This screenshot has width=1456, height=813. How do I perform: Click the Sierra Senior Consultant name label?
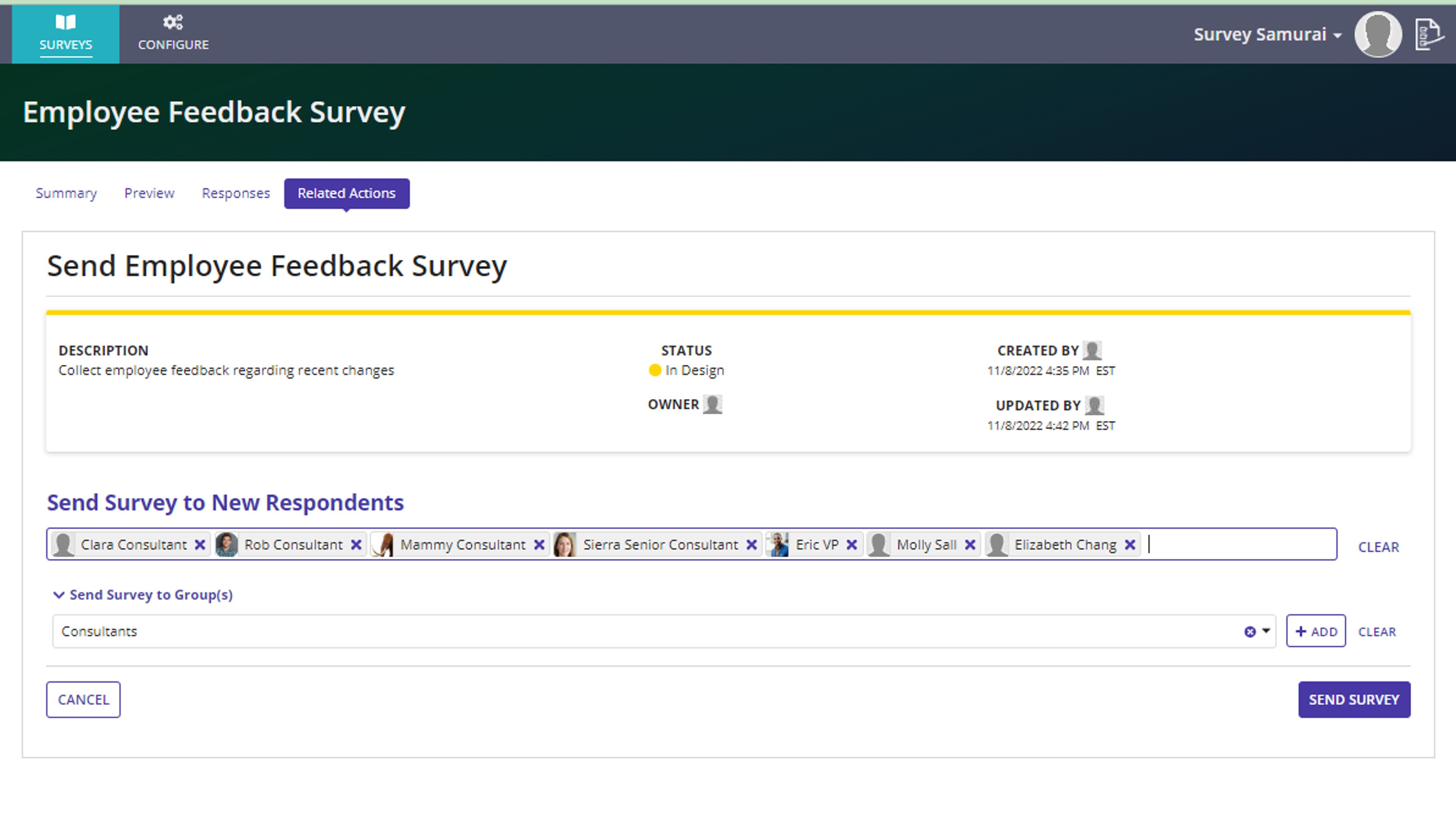pyautogui.click(x=660, y=545)
